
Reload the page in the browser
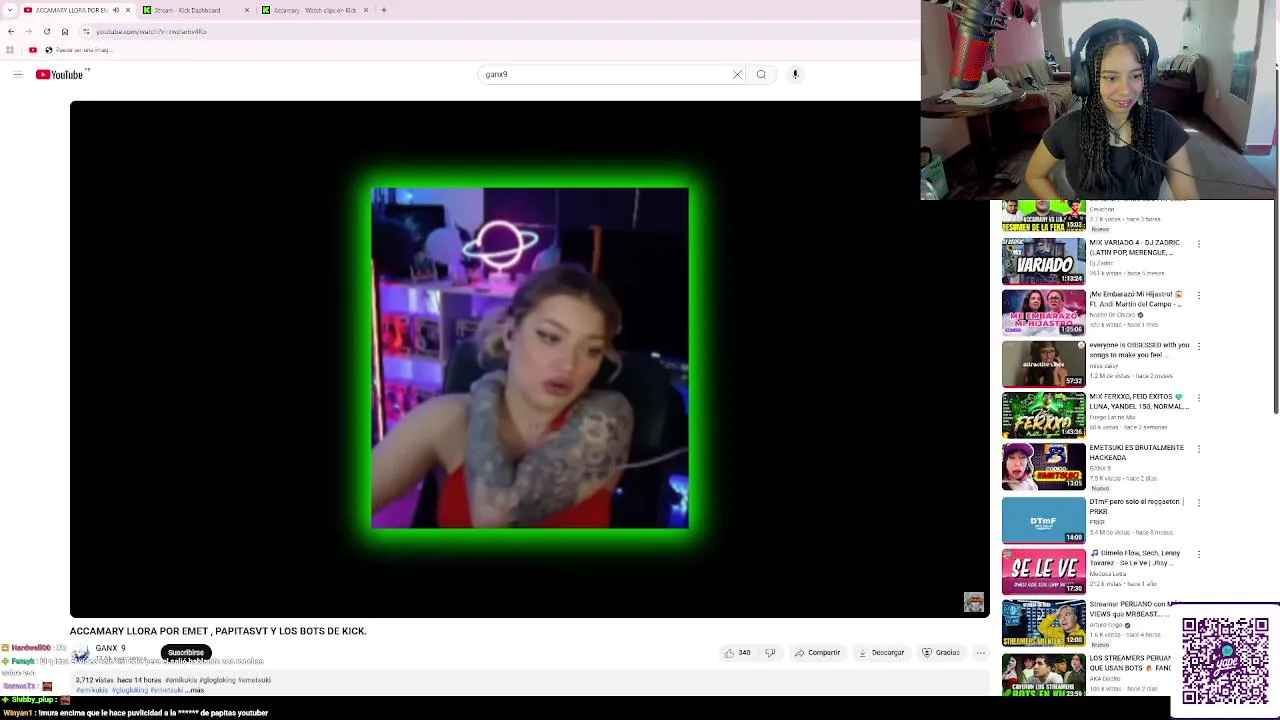(x=46, y=31)
